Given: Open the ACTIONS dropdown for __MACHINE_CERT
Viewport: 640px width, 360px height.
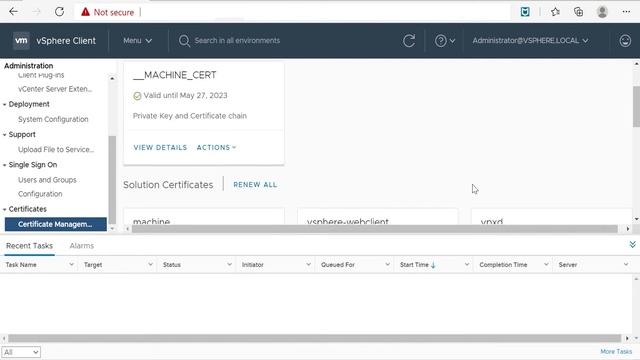Looking at the screenshot, I should [216, 147].
